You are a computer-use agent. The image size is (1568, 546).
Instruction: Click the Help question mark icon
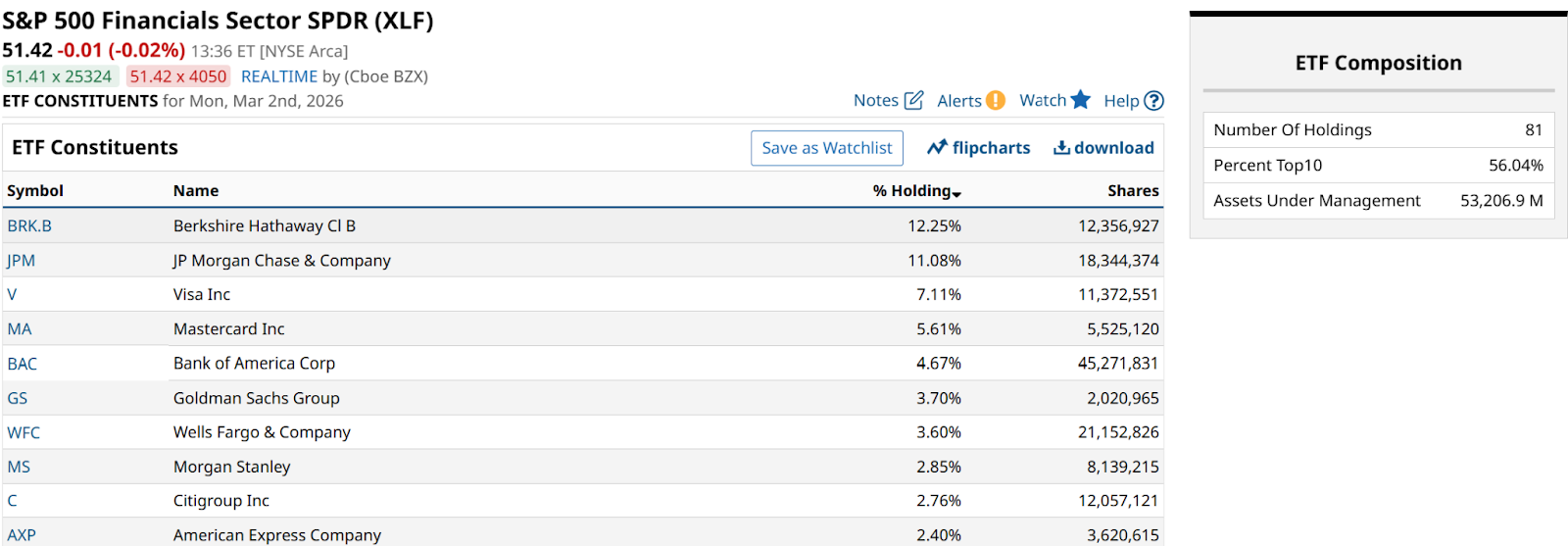(x=1154, y=100)
